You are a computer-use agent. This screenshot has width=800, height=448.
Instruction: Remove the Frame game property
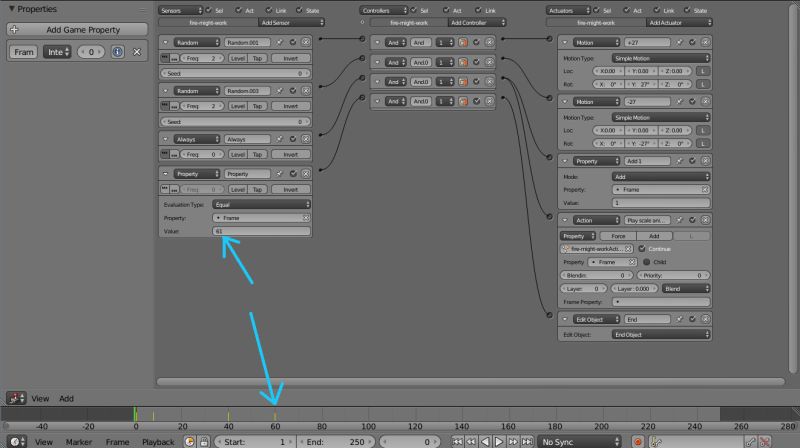[x=137, y=52]
